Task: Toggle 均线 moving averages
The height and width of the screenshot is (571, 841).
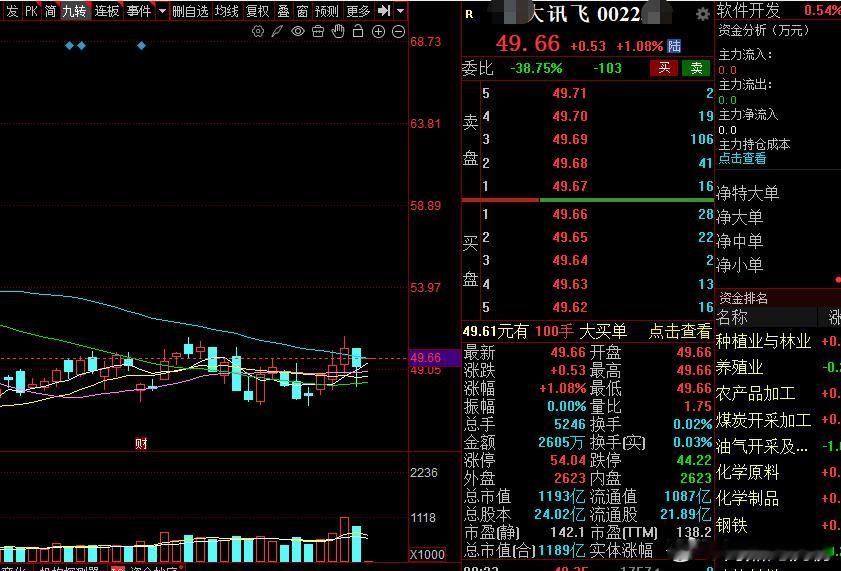Action: pyautogui.click(x=227, y=11)
